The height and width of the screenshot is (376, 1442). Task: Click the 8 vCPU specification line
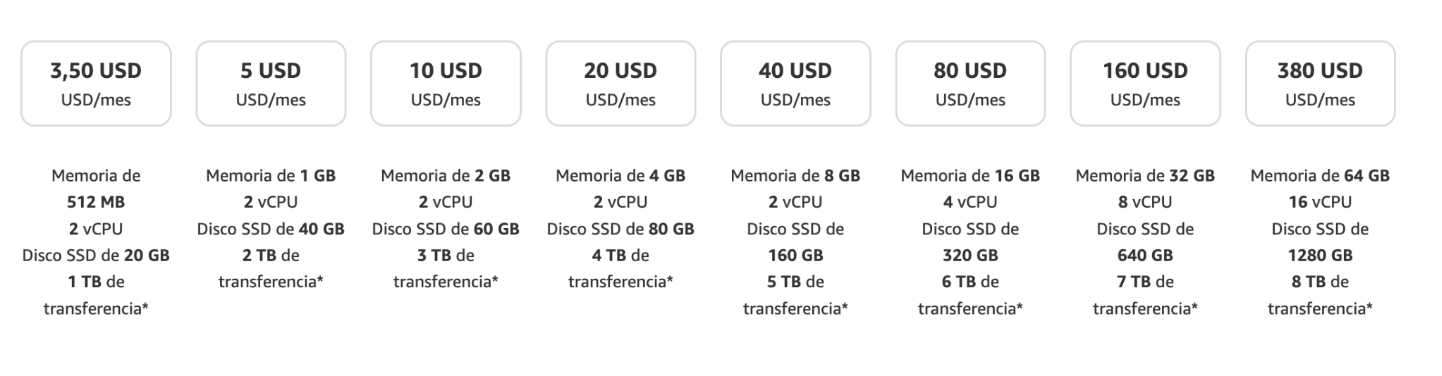[1146, 202]
